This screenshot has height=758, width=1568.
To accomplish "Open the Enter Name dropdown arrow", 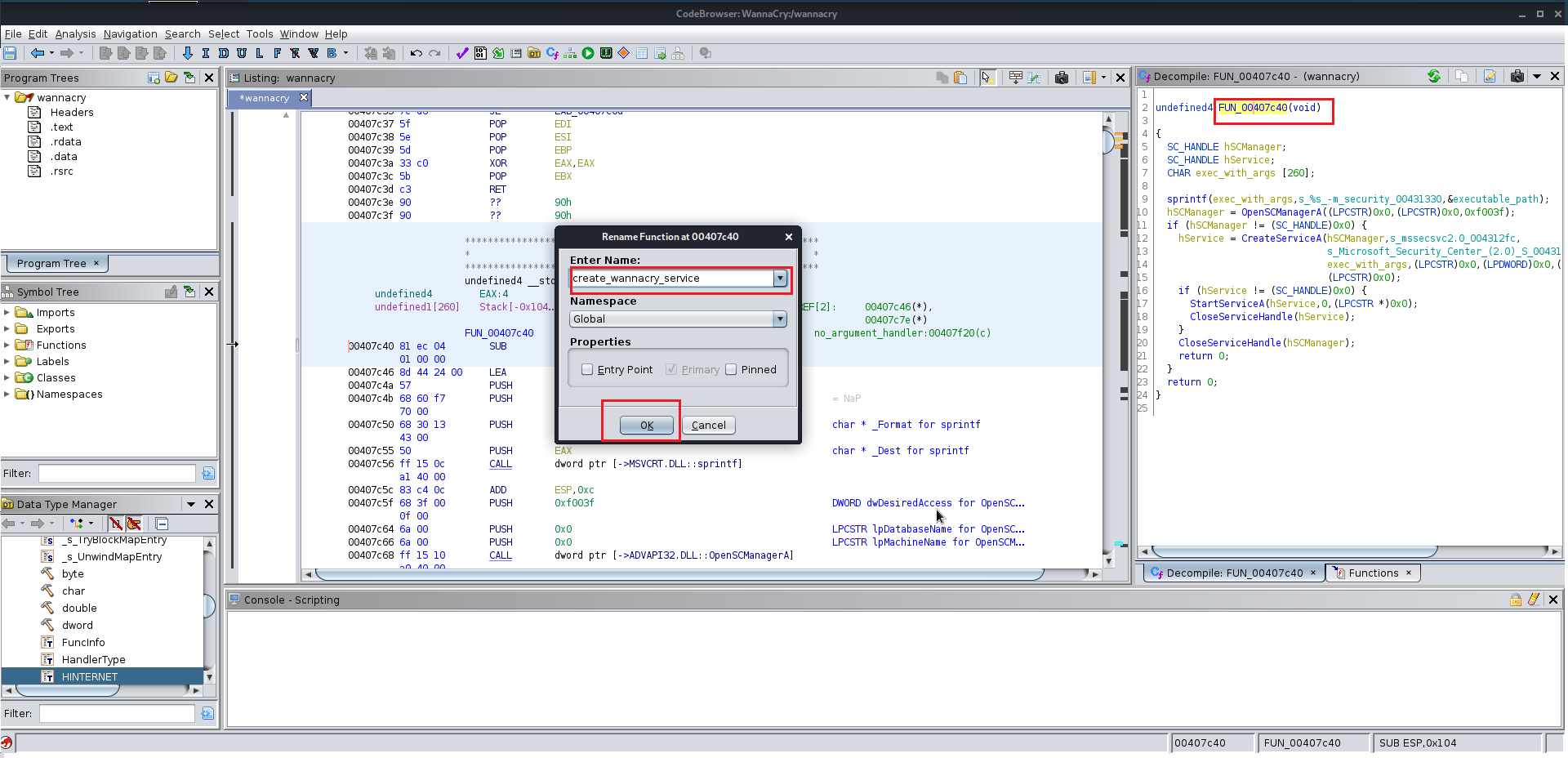I will 780,279.
